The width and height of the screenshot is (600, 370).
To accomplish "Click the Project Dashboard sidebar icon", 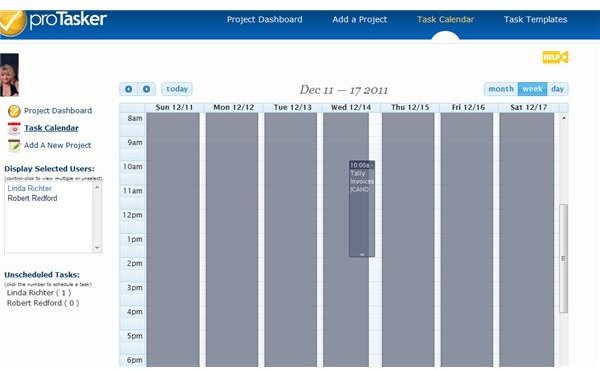I will [x=14, y=111].
